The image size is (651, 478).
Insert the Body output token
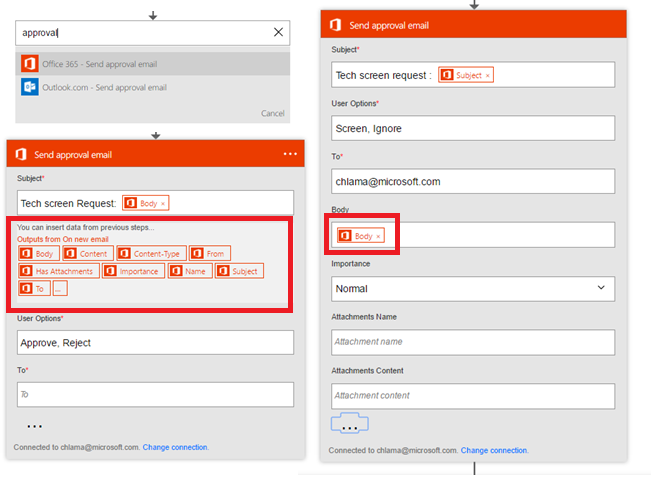[x=39, y=254]
